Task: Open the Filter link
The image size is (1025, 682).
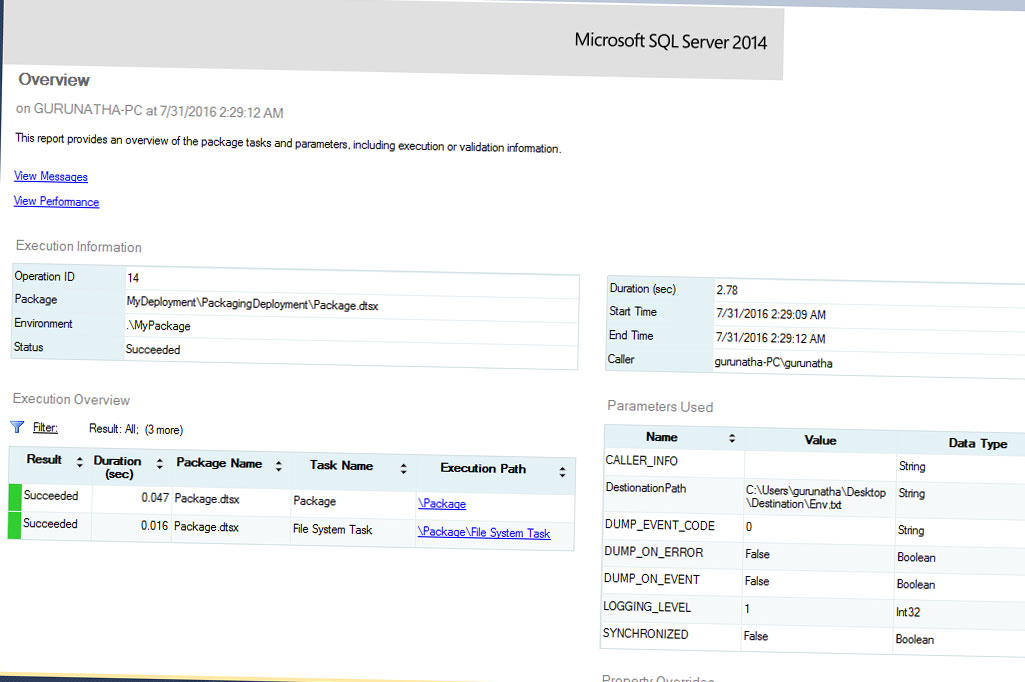Action: point(45,427)
